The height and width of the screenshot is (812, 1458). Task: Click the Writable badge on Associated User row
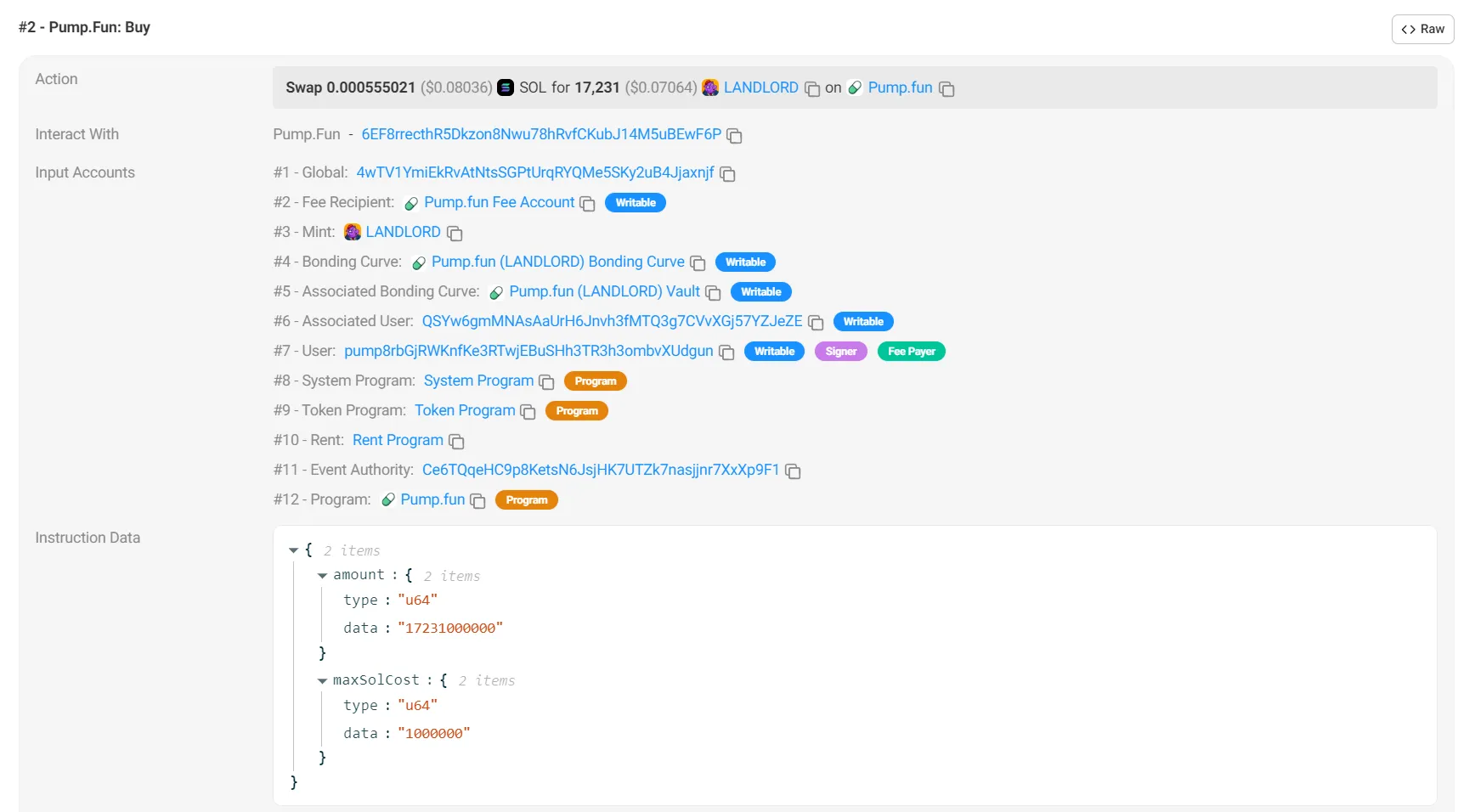[863, 322]
